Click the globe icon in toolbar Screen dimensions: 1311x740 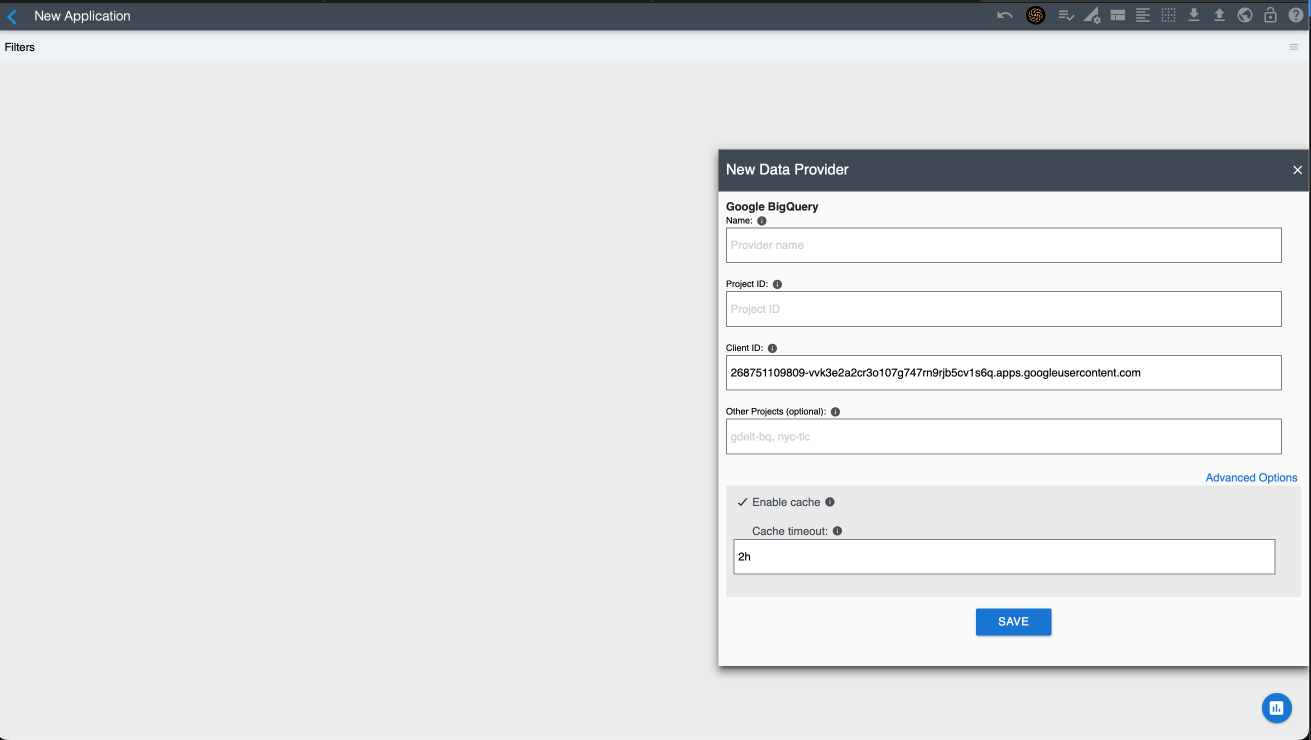click(x=1245, y=15)
